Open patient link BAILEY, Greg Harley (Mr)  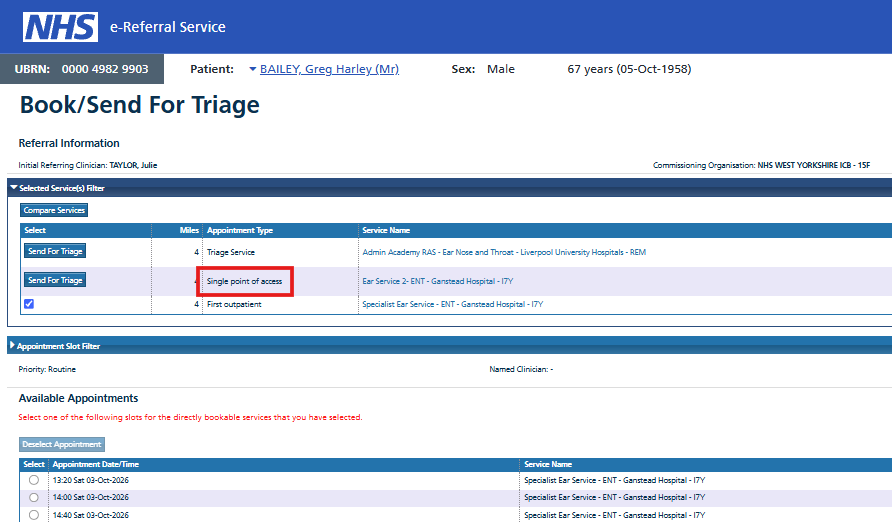329,69
